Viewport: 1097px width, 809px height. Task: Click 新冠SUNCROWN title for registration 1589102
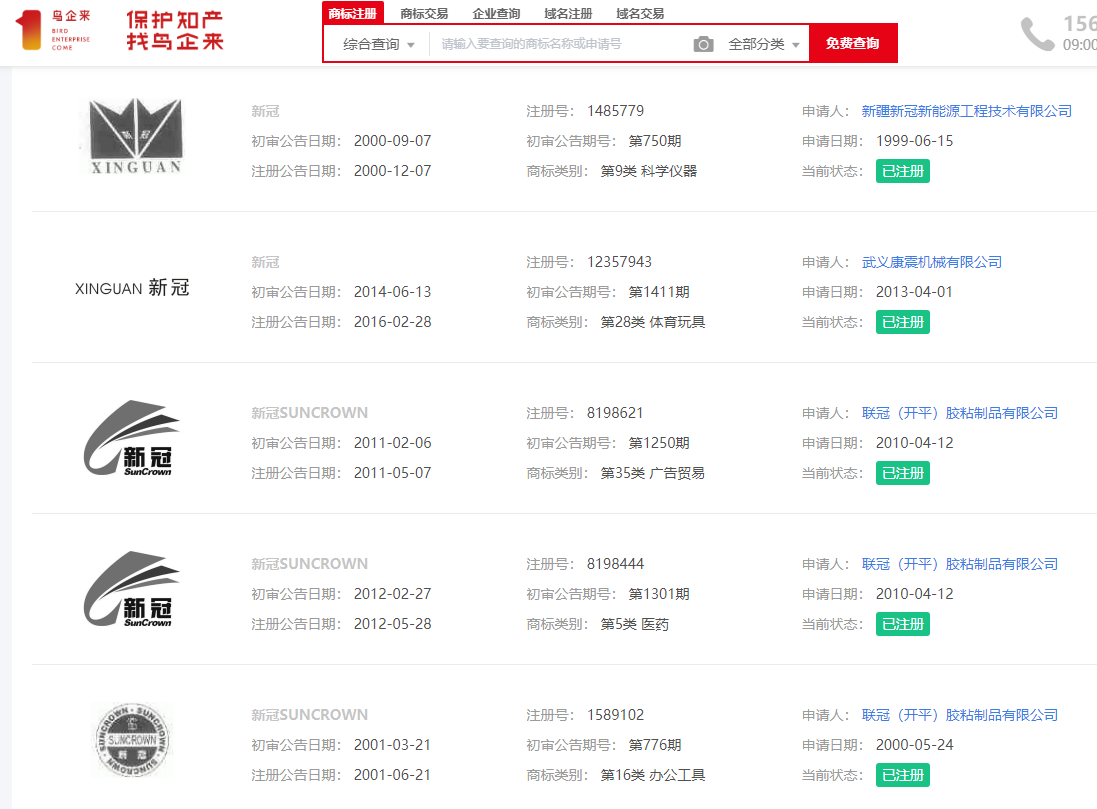(309, 715)
